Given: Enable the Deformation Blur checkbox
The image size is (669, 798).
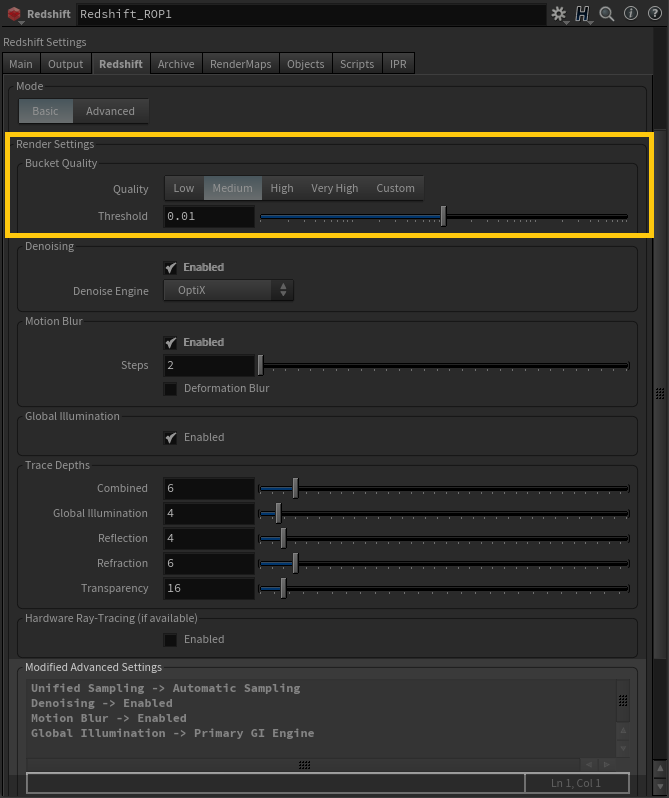Looking at the screenshot, I should coord(171,388).
